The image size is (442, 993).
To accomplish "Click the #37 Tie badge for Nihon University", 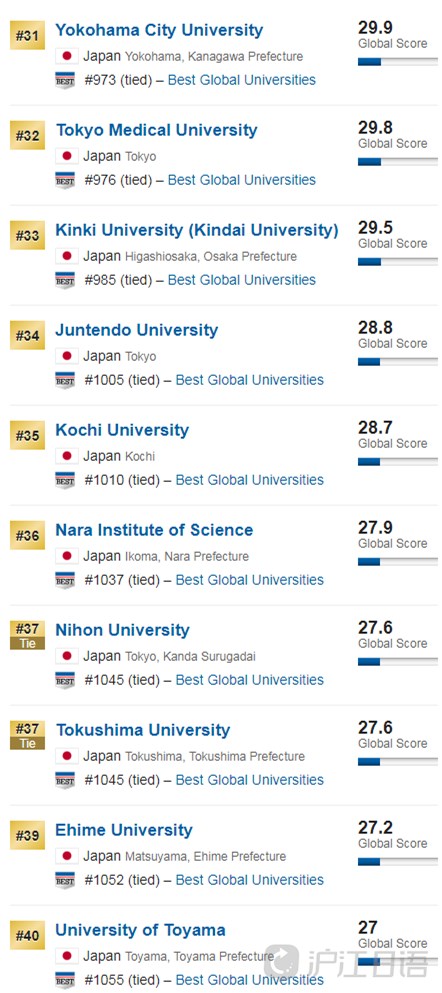I will pos(27,635).
